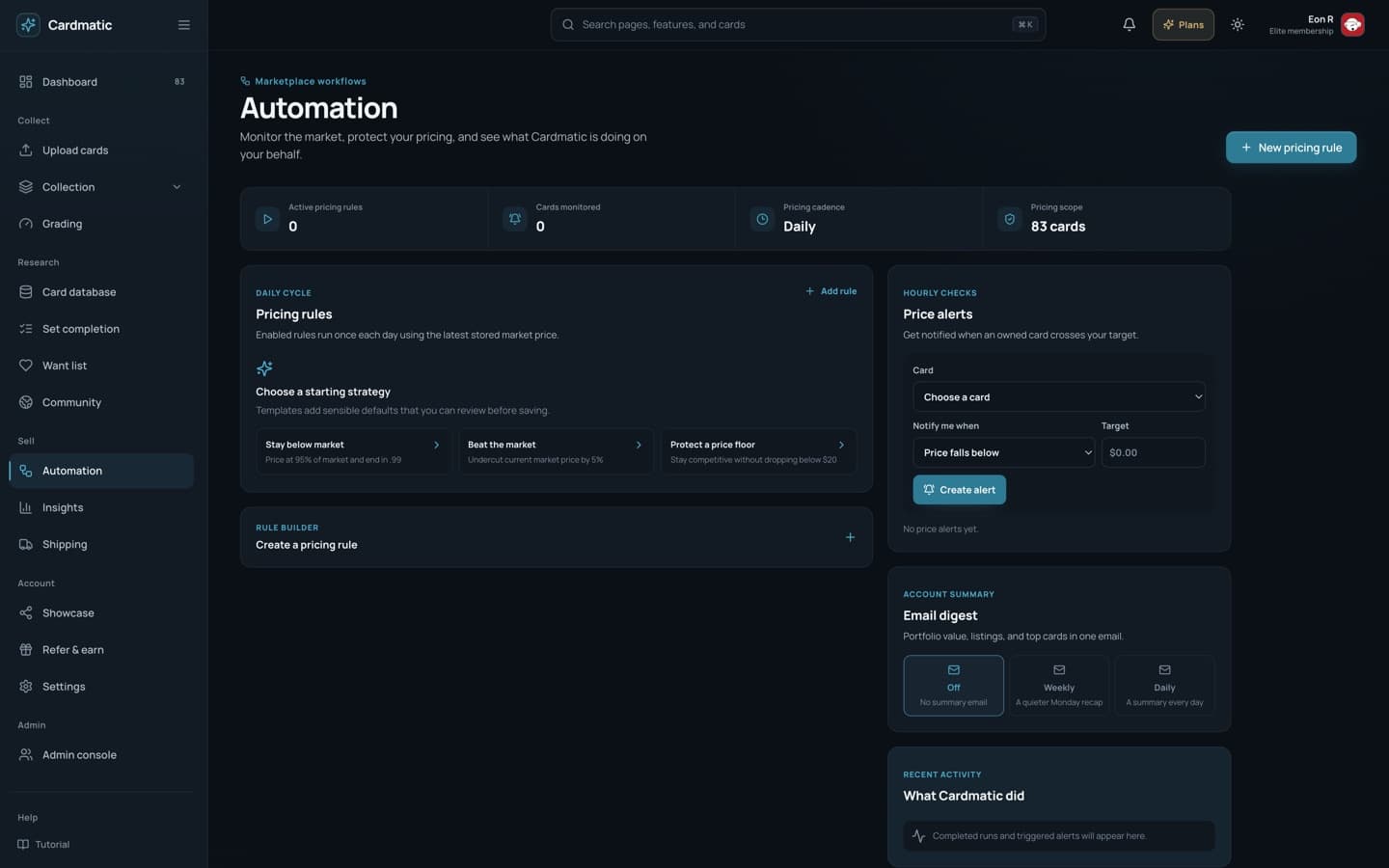
Task: Expand the Collection submenu chevron
Action: [177, 187]
